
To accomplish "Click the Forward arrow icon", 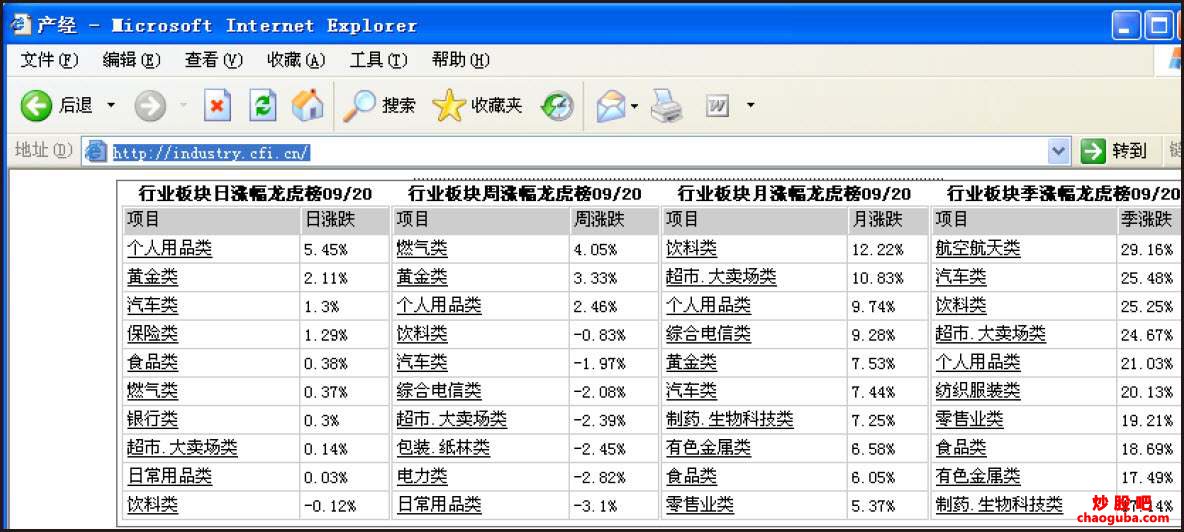I will [x=150, y=106].
